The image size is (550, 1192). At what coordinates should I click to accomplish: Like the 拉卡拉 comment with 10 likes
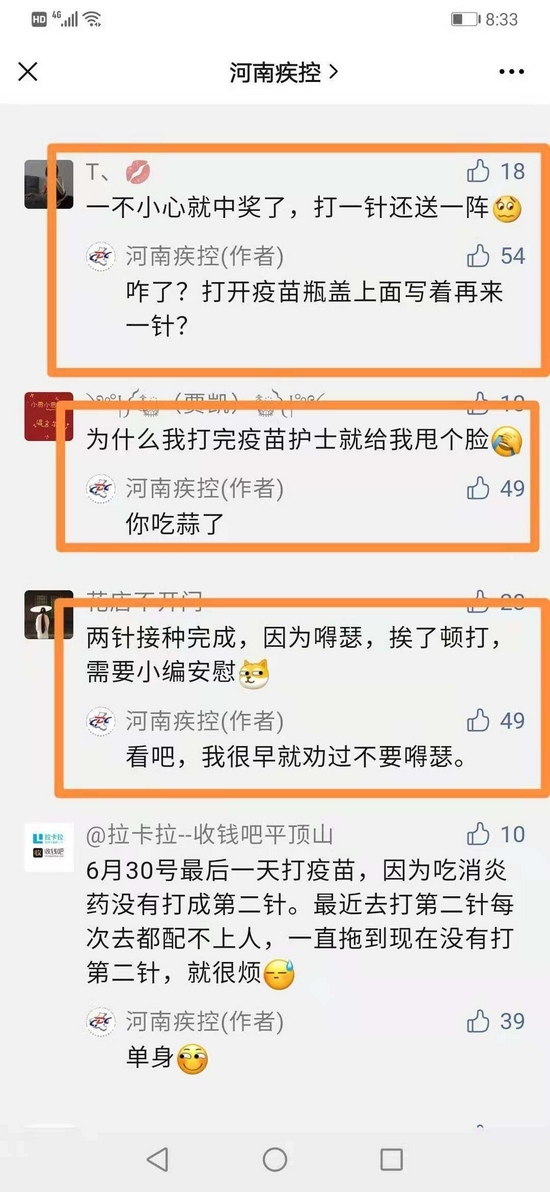click(x=478, y=834)
